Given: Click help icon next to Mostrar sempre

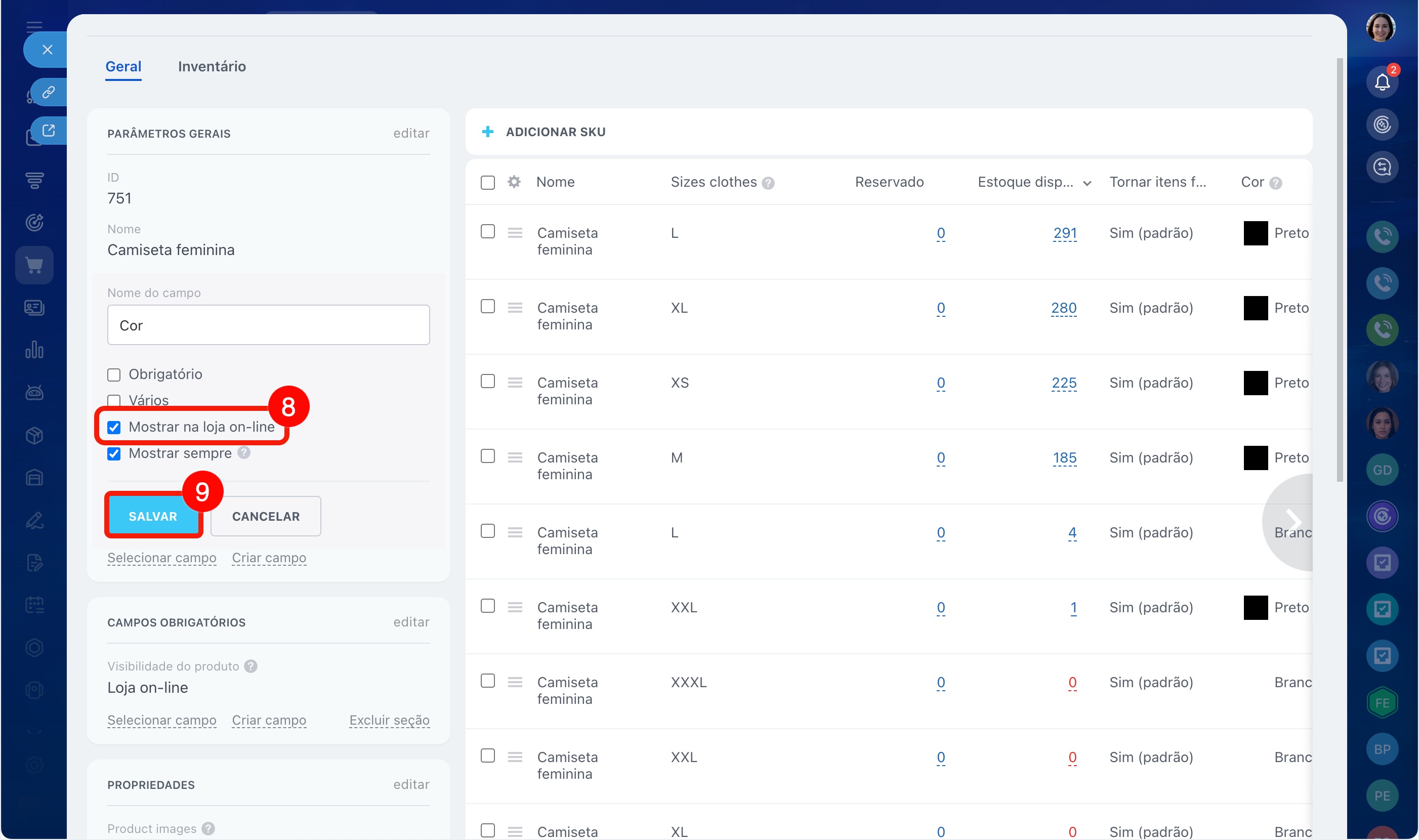Looking at the screenshot, I should point(244,453).
